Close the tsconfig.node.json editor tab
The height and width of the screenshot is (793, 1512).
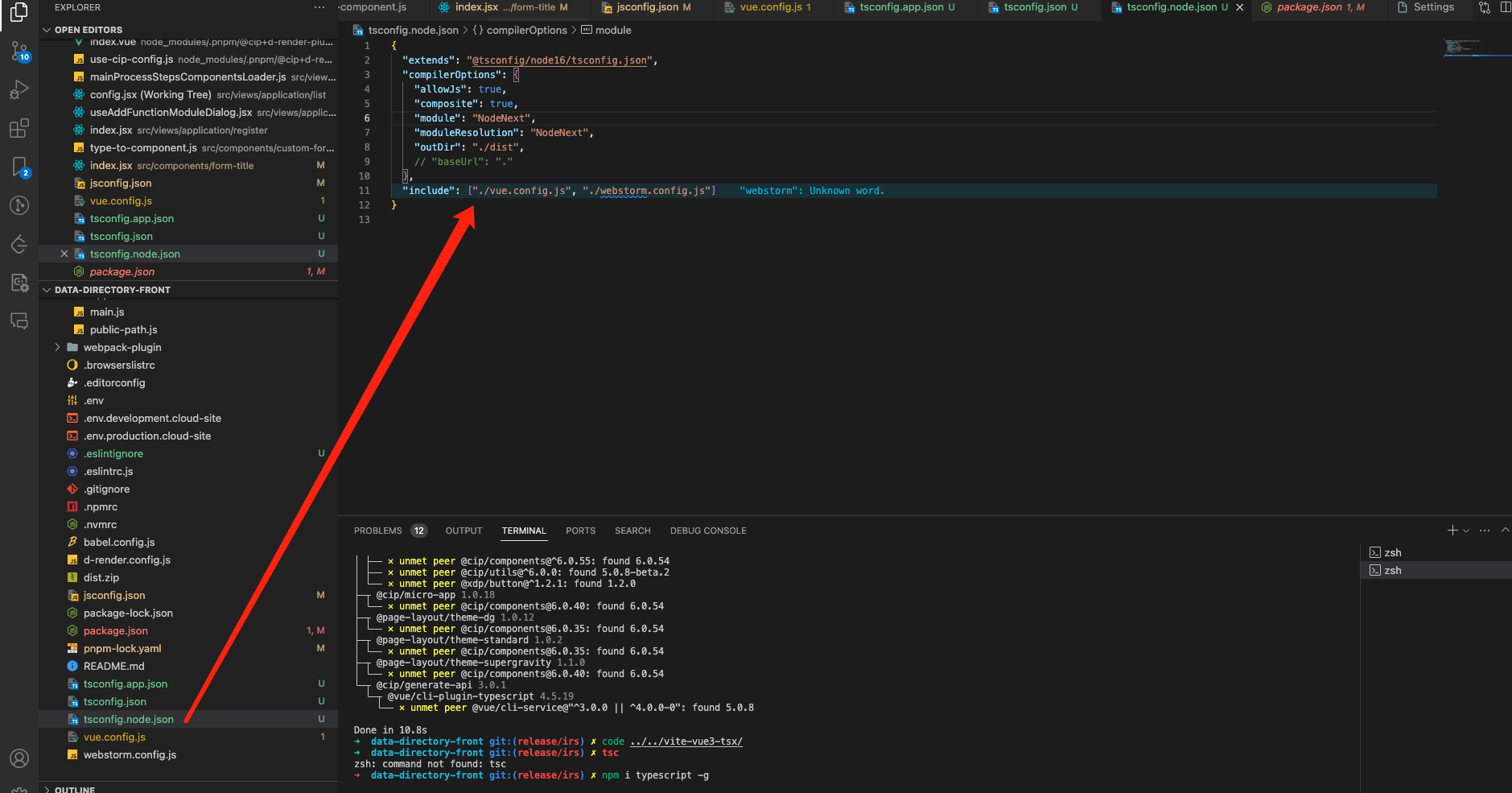(x=1240, y=7)
